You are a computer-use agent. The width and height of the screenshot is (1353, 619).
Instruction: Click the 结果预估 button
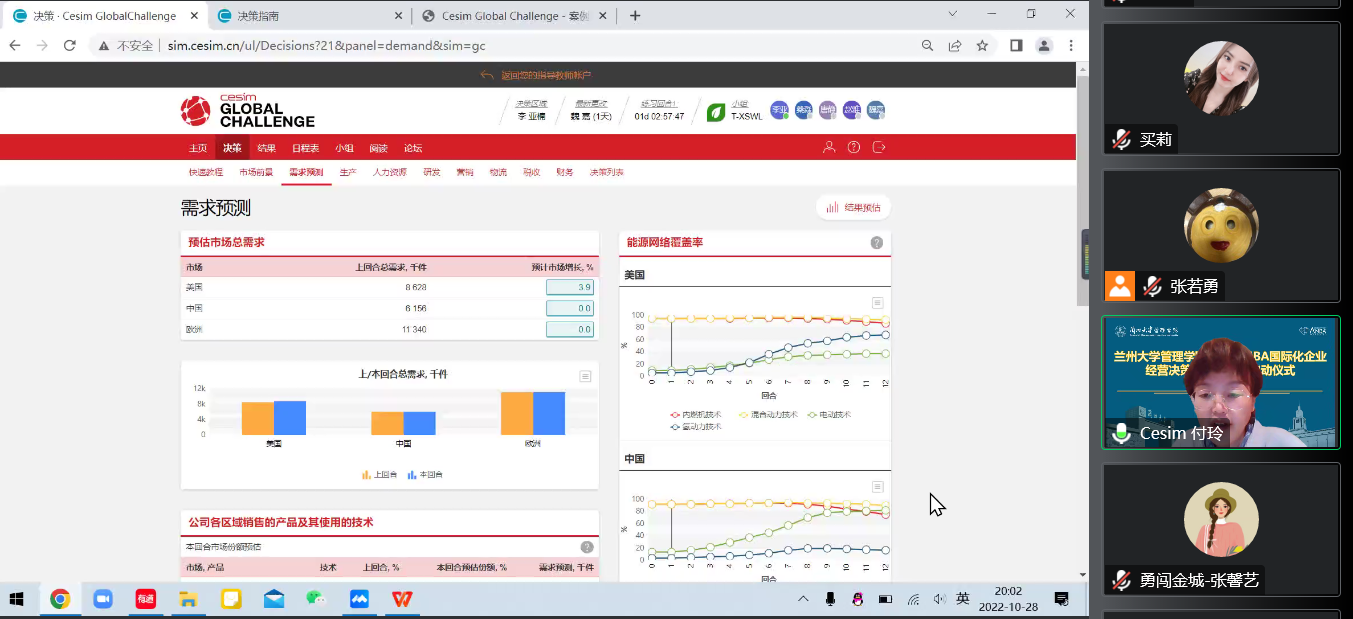853,207
